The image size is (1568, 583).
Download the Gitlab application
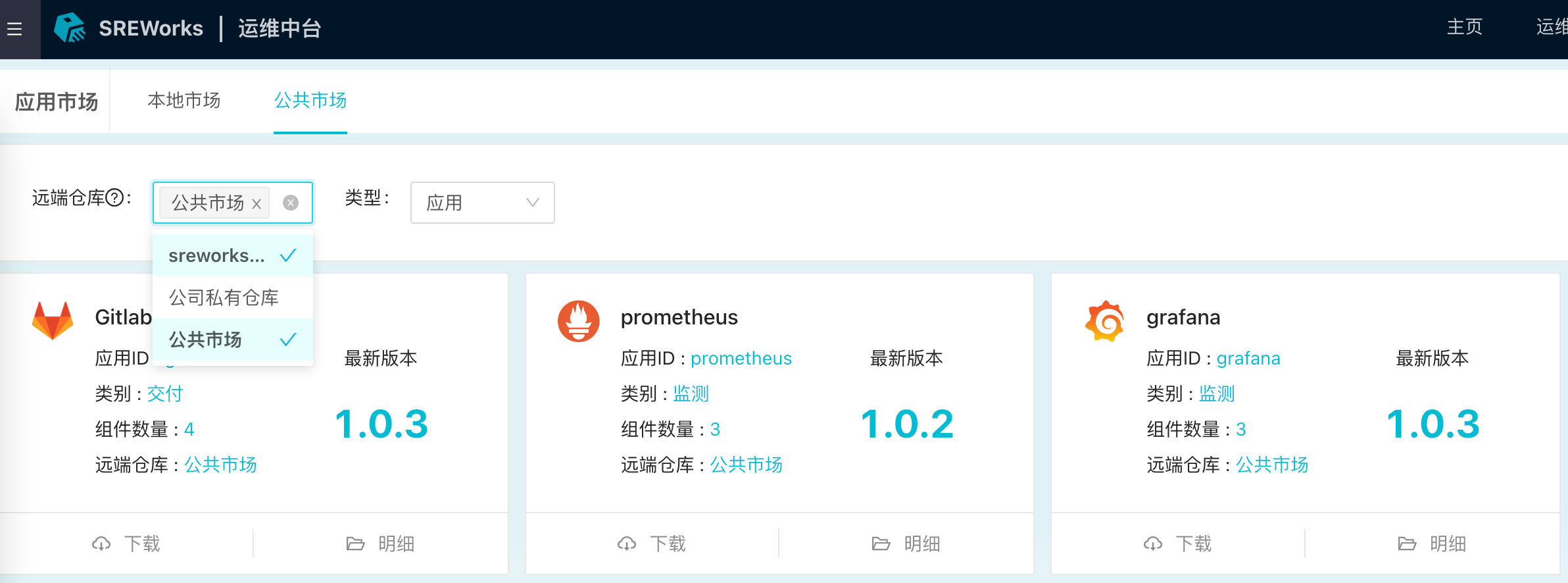click(x=126, y=544)
